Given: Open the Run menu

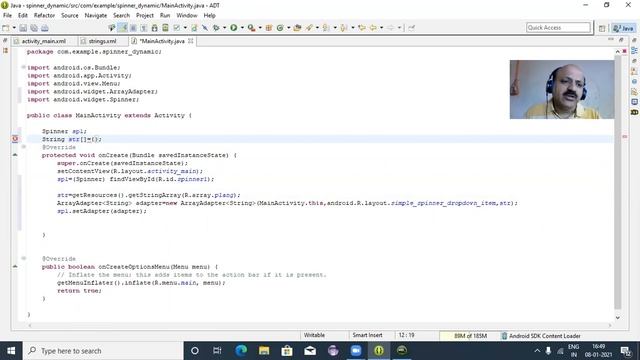Looking at the screenshot, I should click(x=165, y=16).
